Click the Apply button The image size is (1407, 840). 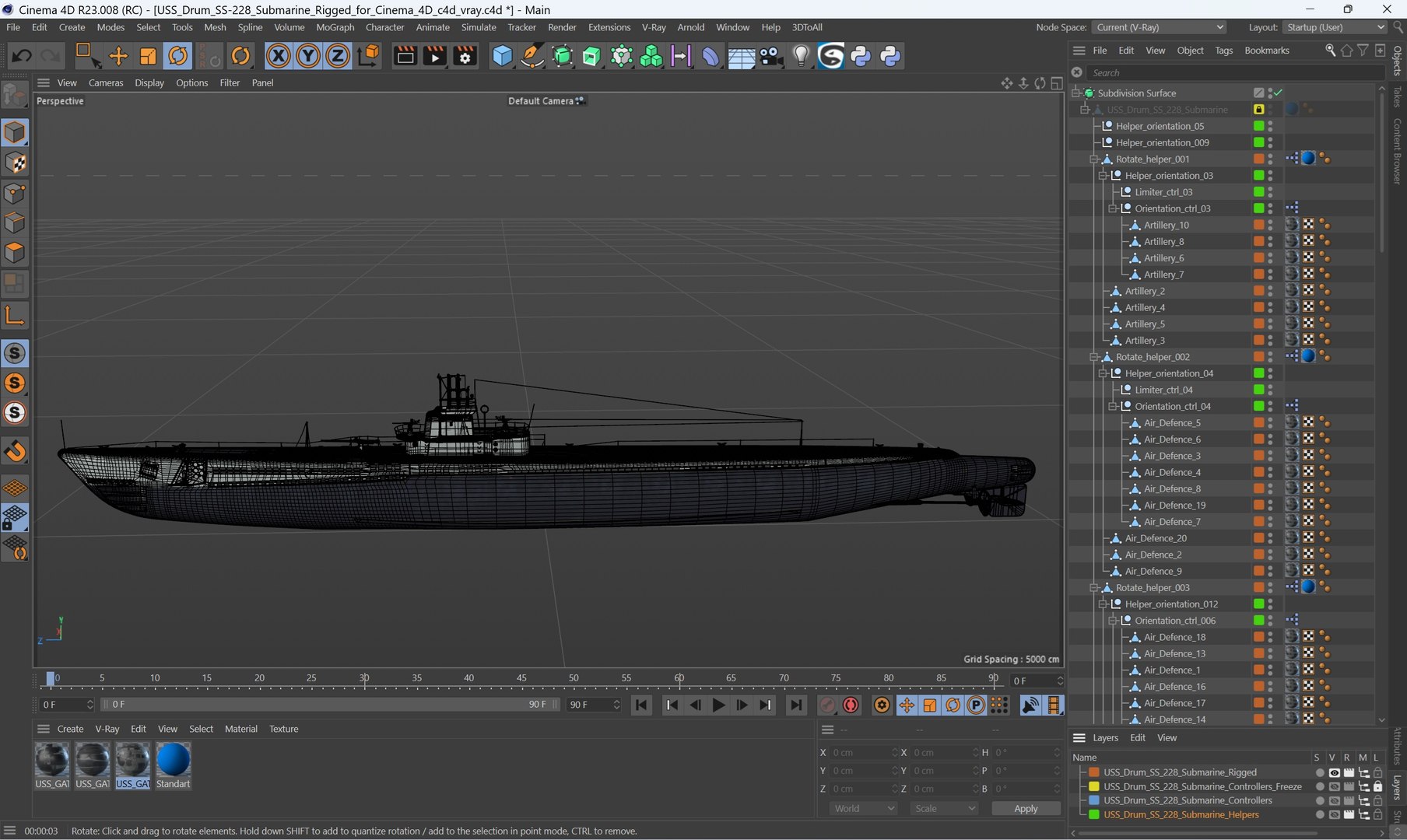pos(1026,809)
